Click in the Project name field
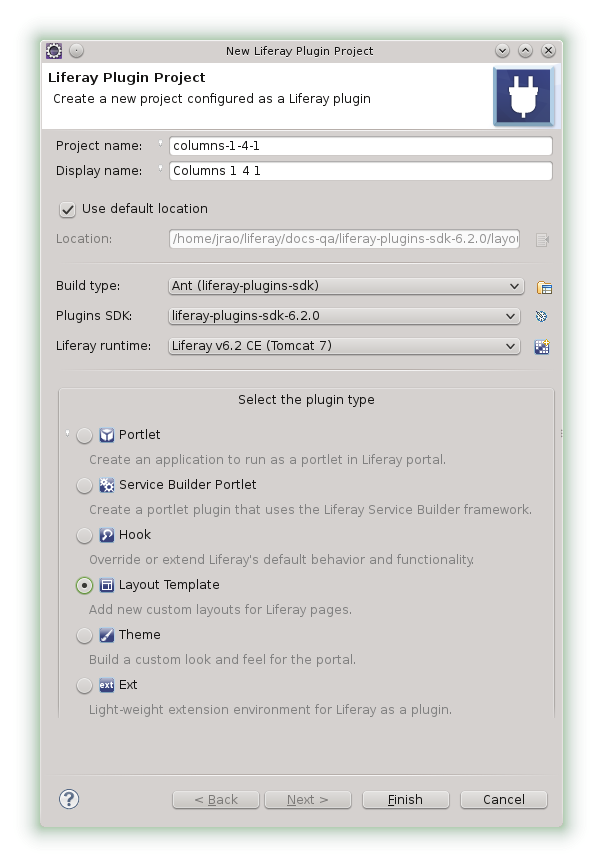The width and height of the screenshot is (603, 867). click(x=360, y=146)
